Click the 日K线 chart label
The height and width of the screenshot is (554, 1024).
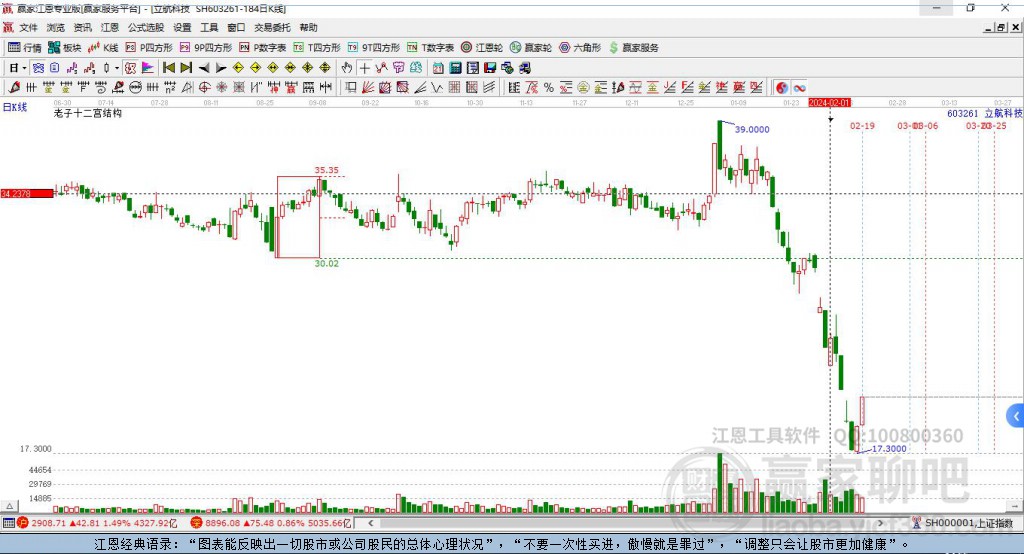click(x=15, y=107)
